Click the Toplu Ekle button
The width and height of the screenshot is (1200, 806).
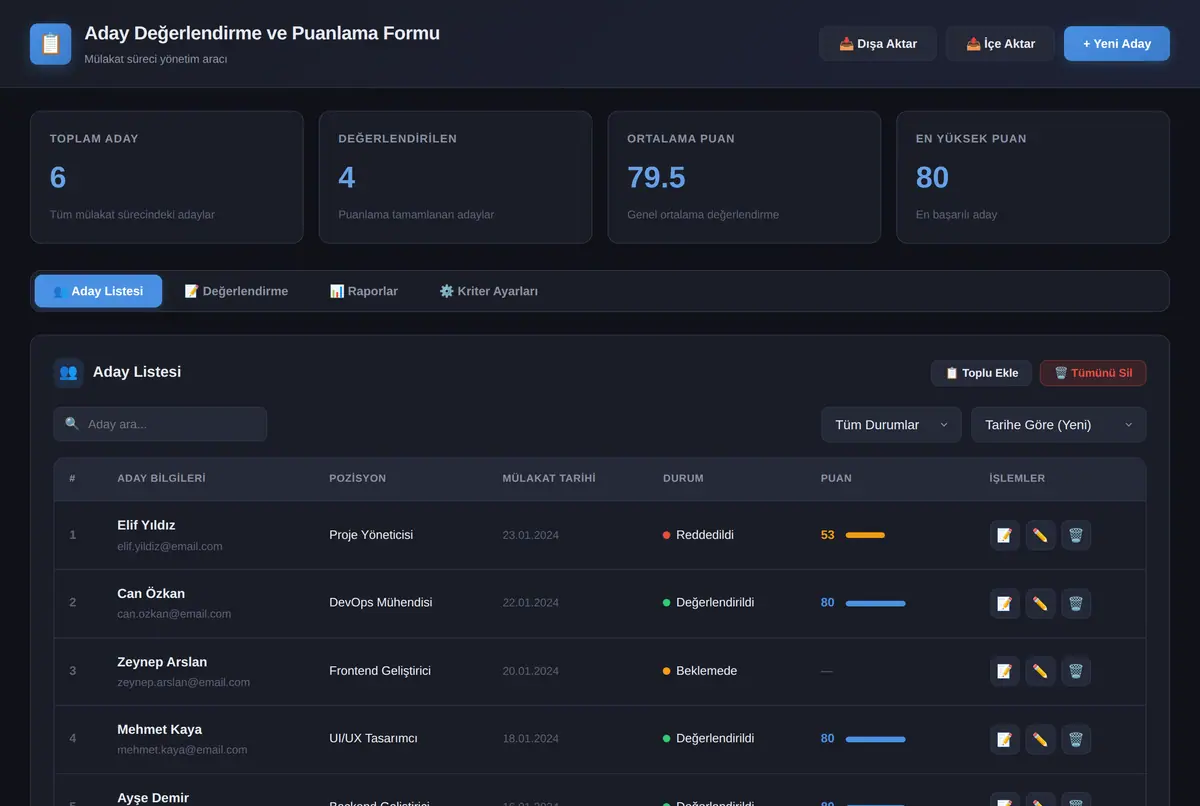(x=981, y=373)
